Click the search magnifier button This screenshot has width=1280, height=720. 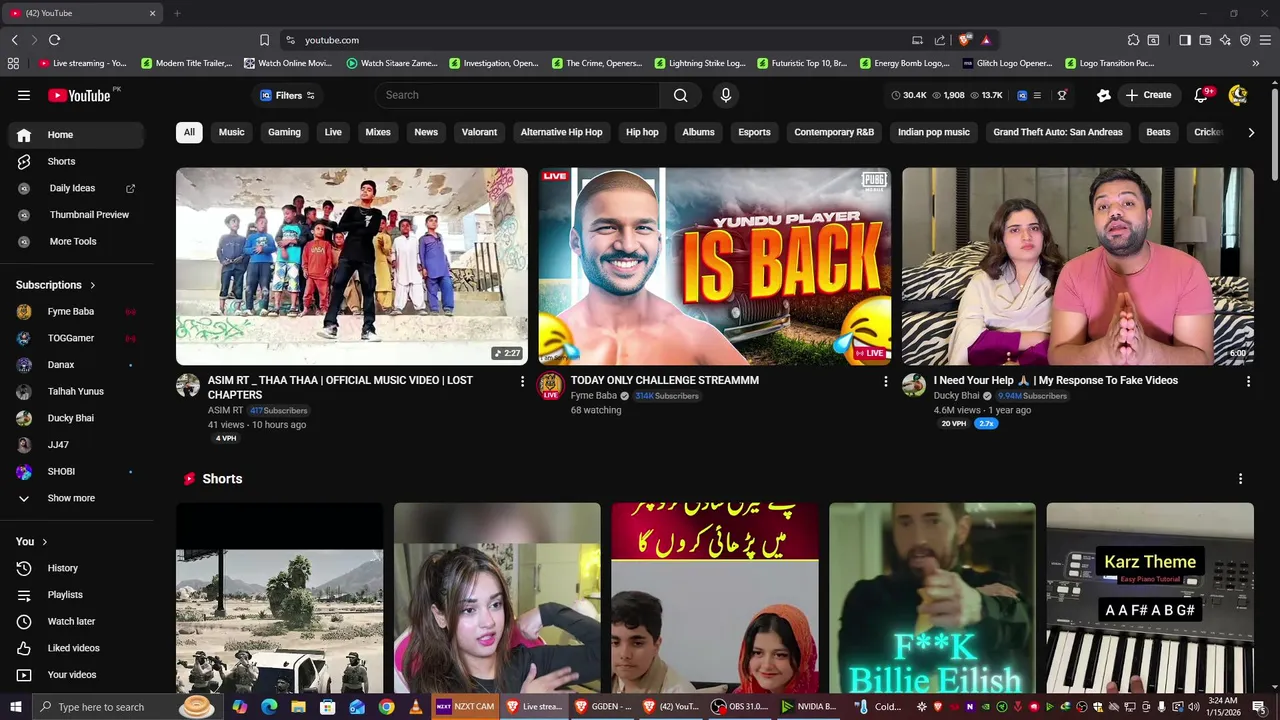680,95
